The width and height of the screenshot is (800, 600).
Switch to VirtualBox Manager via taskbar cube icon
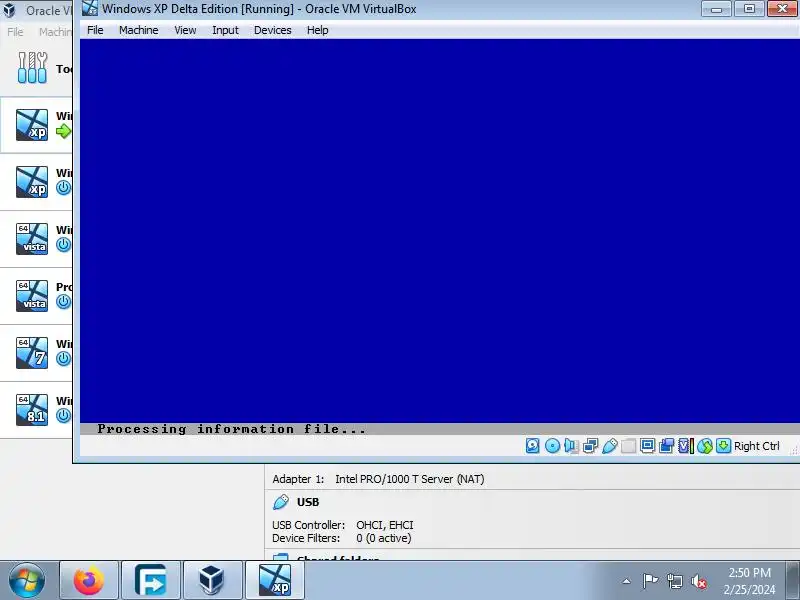click(x=212, y=580)
